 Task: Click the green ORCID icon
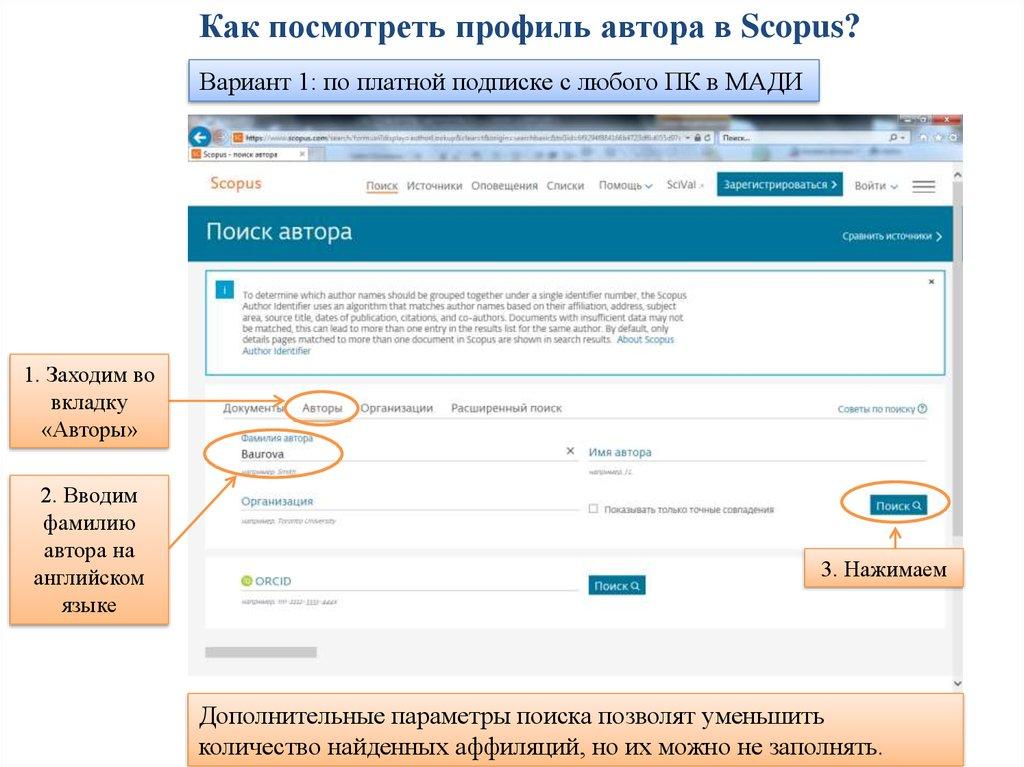(247, 581)
